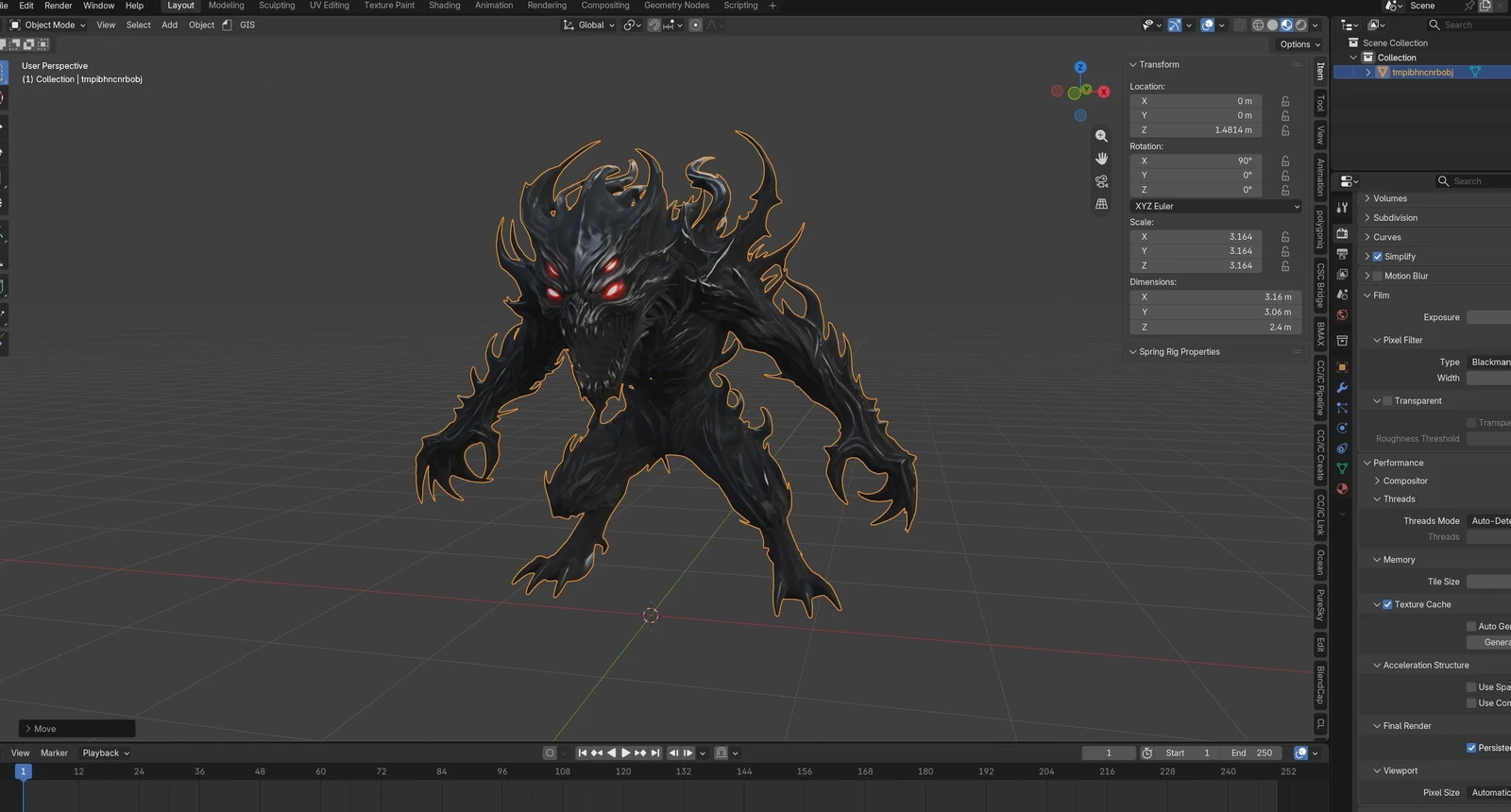1511x812 pixels.
Task: Click the Scale X value field
Action: [x=1196, y=237]
